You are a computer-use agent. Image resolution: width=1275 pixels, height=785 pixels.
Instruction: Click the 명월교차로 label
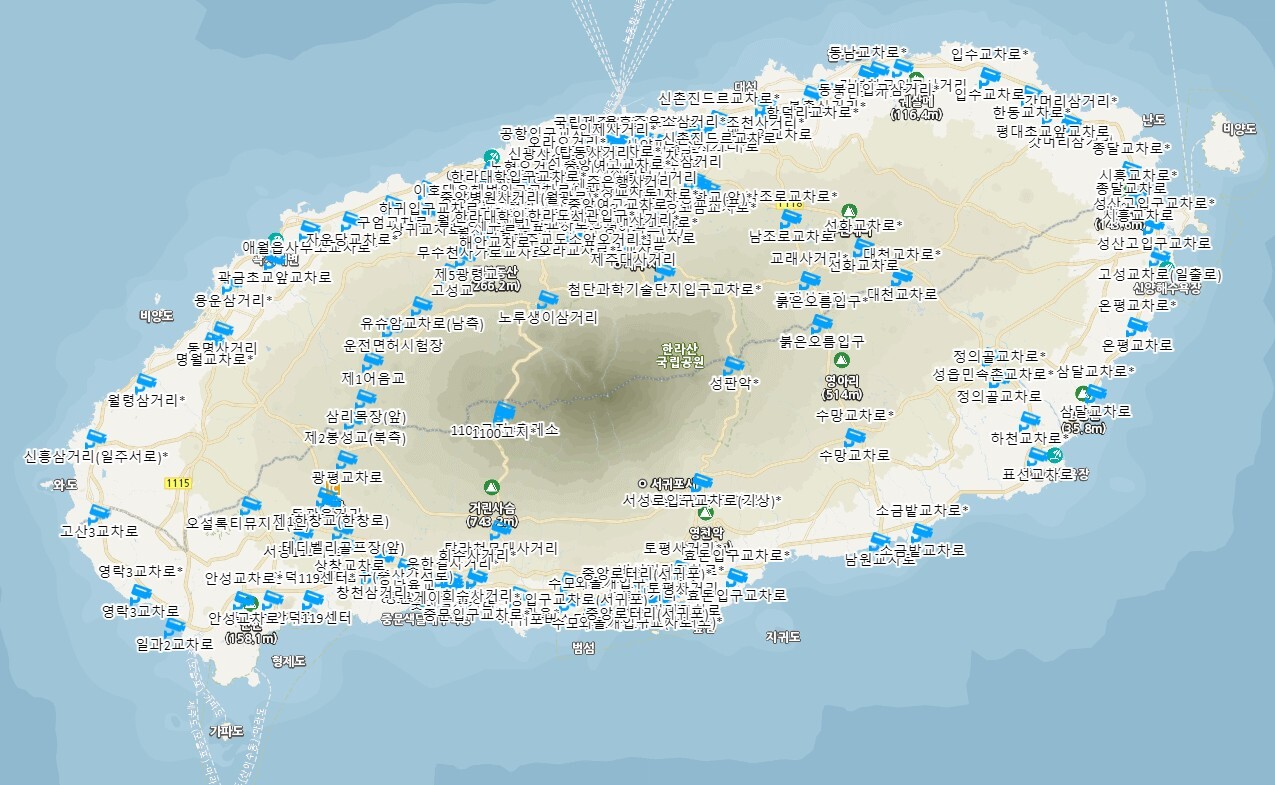[214, 358]
